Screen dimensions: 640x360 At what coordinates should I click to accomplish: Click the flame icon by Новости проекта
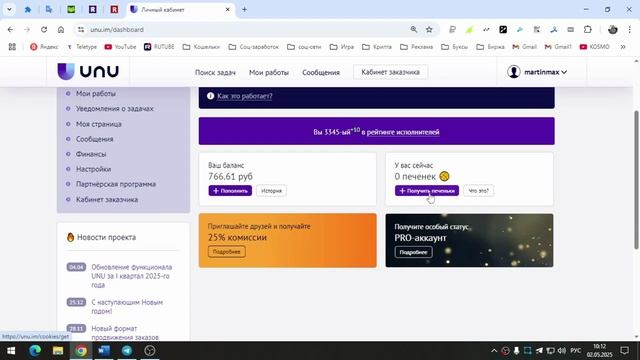(x=70, y=237)
